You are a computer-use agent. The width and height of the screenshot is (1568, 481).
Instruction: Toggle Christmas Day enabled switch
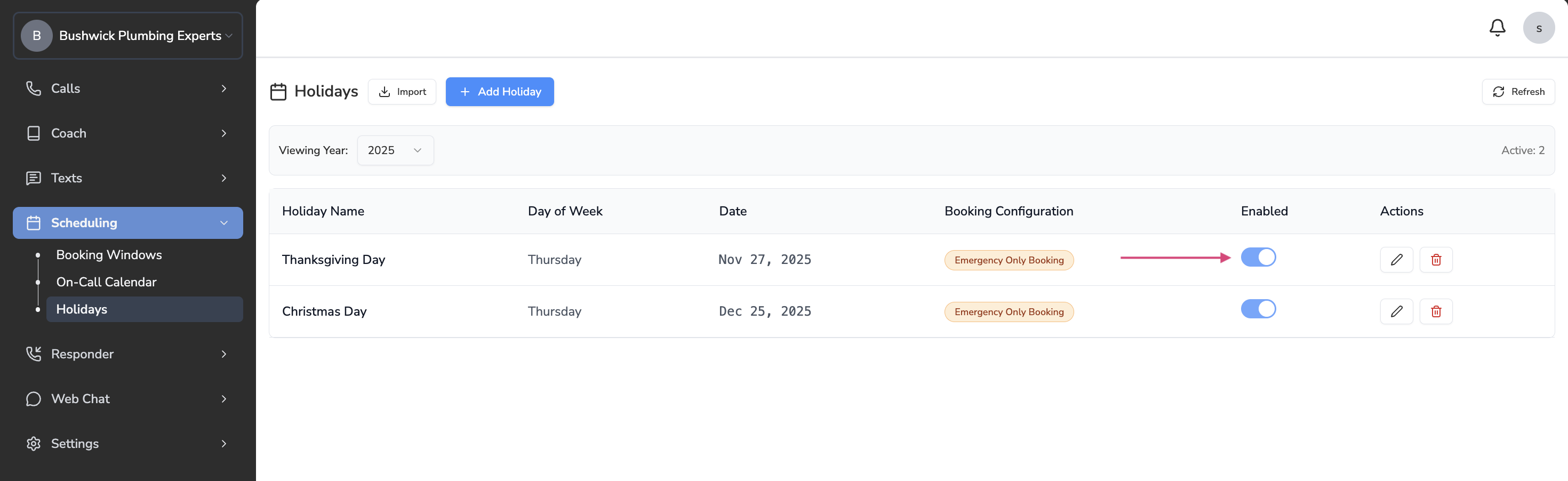click(x=1258, y=309)
